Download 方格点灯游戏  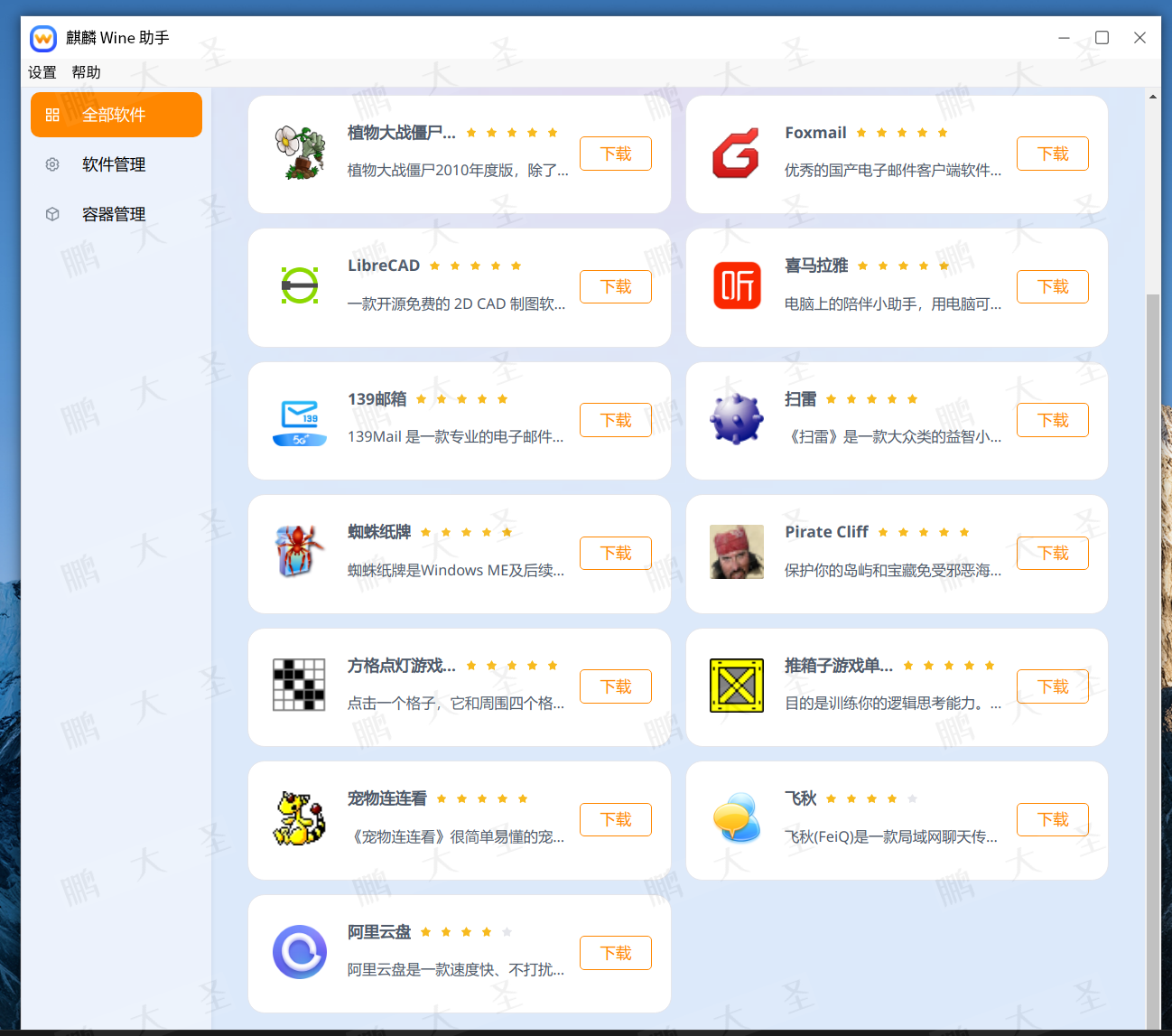coord(616,686)
